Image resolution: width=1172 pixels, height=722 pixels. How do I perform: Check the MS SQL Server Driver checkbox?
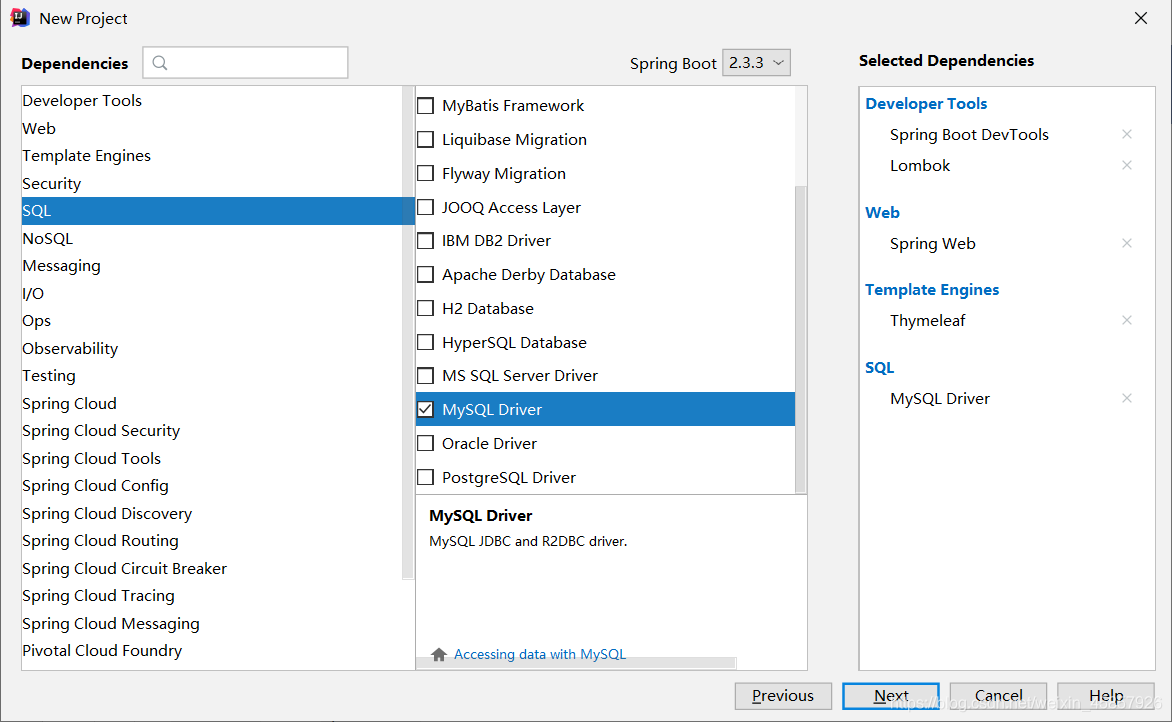(x=425, y=376)
